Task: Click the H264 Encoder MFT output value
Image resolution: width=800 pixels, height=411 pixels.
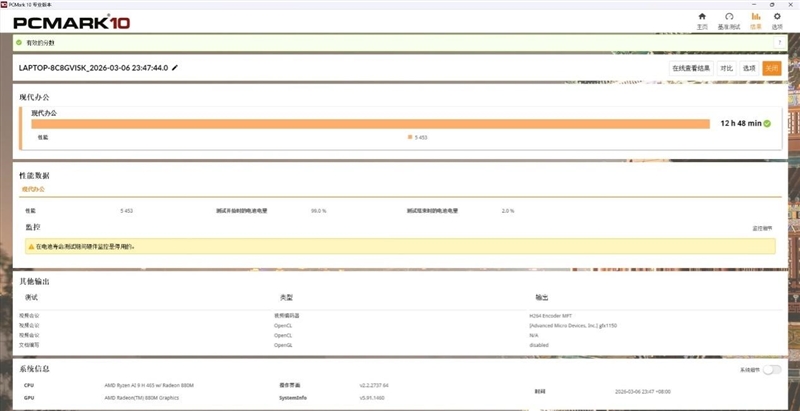Action: (551, 316)
